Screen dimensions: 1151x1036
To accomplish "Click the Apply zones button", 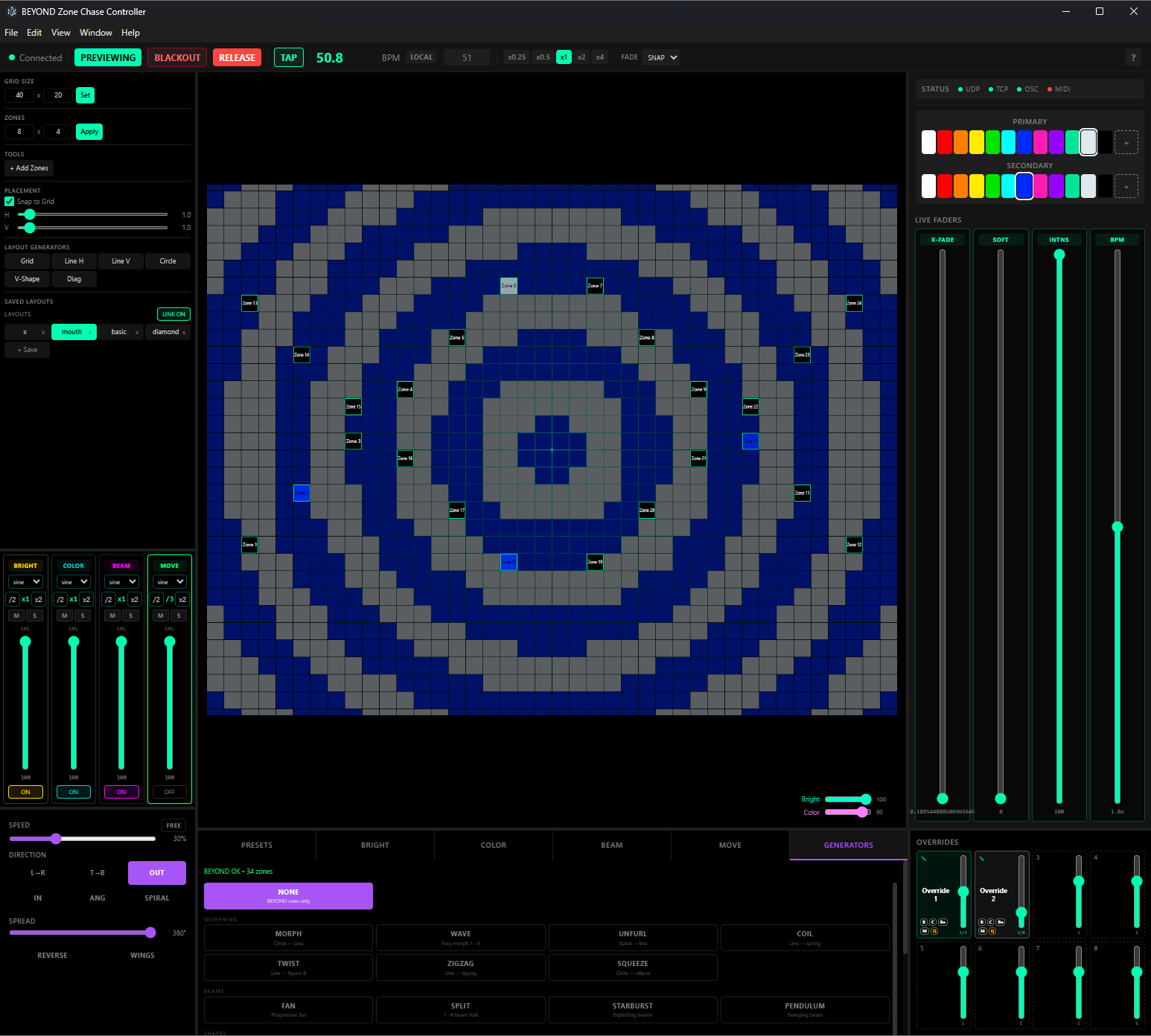I will [89, 132].
